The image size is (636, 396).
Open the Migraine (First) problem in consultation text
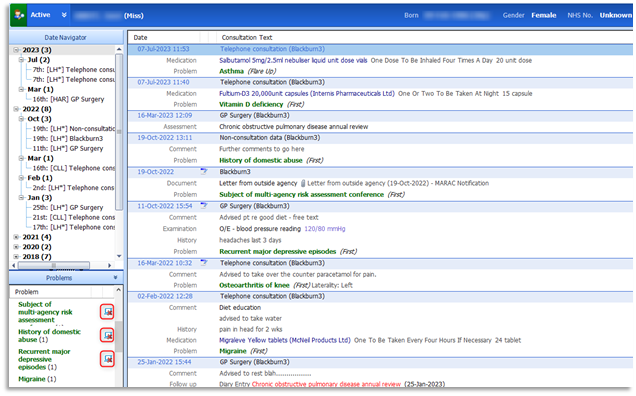point(233,351)
